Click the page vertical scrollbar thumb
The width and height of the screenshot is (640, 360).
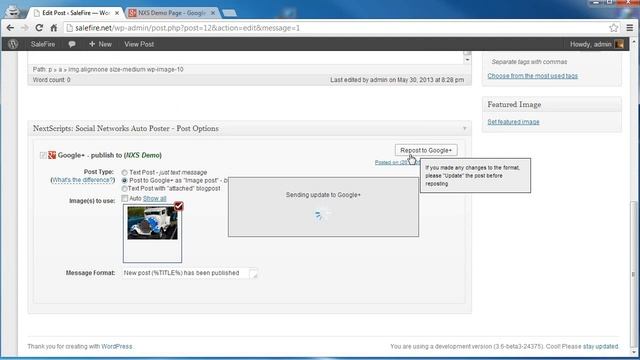tap(633, 273)
